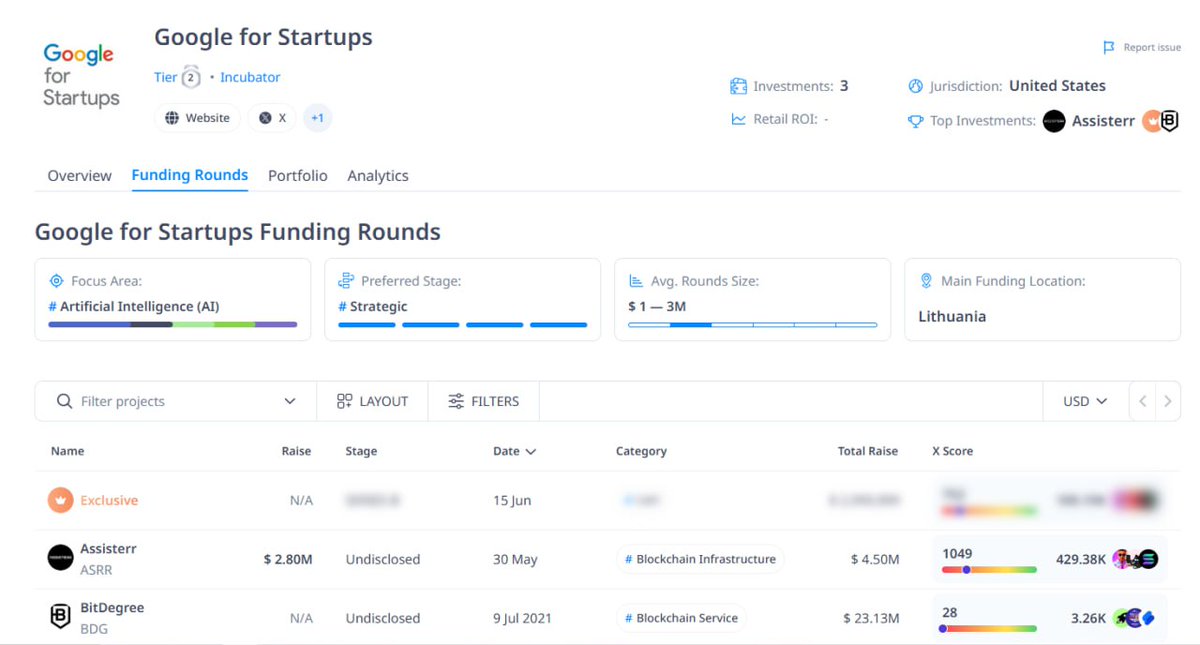Click the Artificial Intelligence (AI) tag
This screenshot has width=1200, height=645.
134,306
